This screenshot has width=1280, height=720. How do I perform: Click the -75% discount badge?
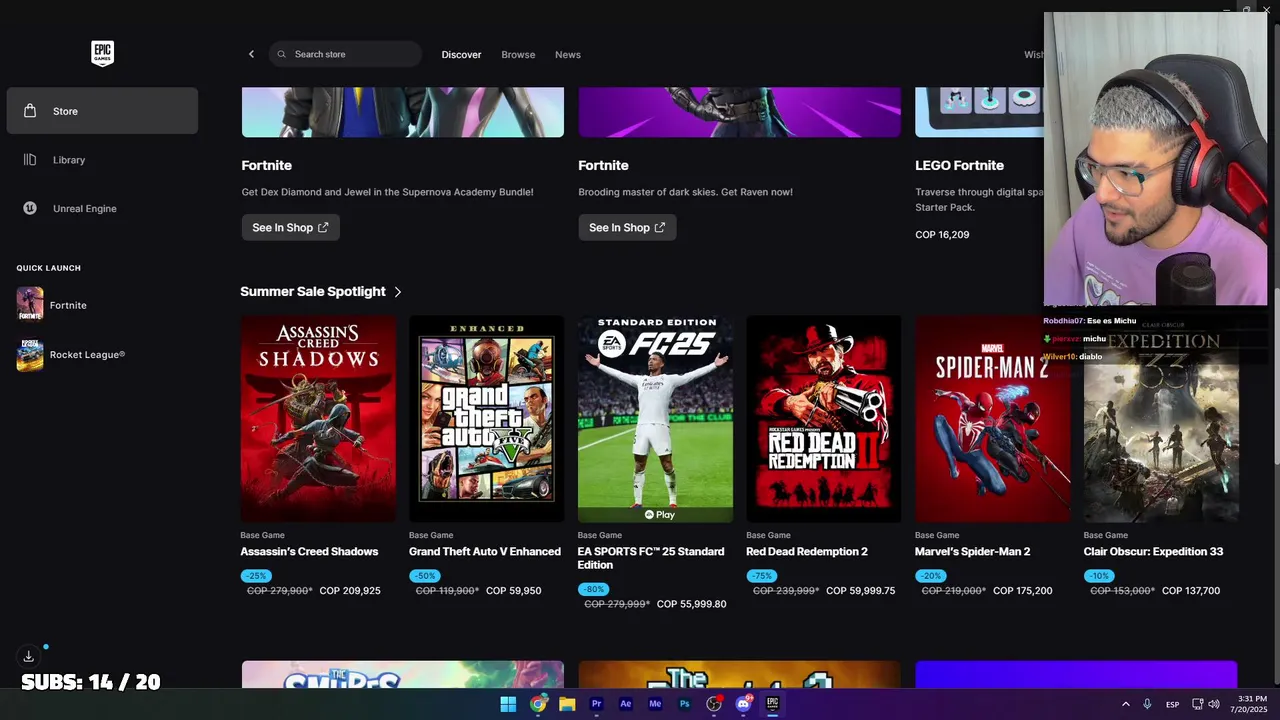[762, 576]
